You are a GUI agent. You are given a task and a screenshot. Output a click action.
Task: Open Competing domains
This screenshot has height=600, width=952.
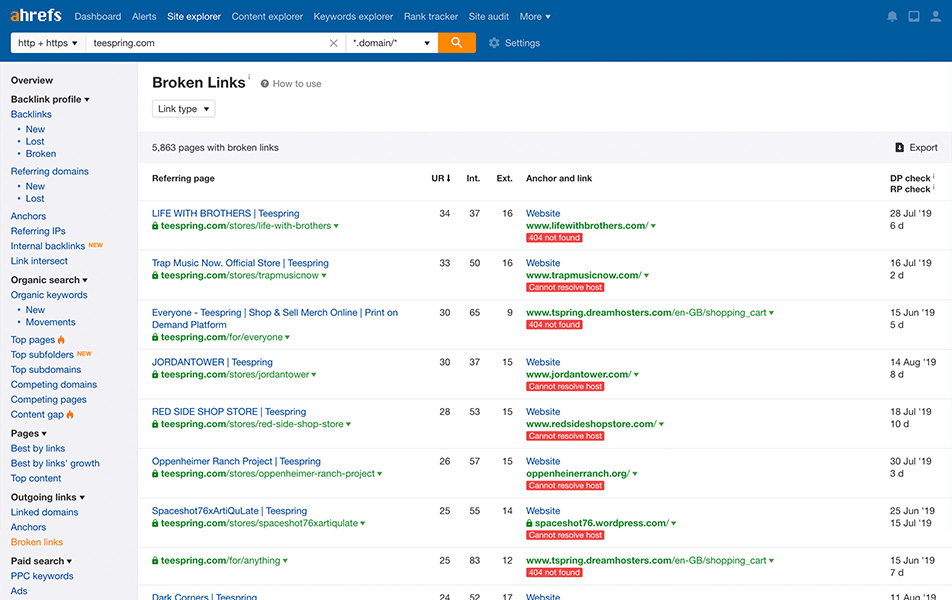(x=53, y=384)
